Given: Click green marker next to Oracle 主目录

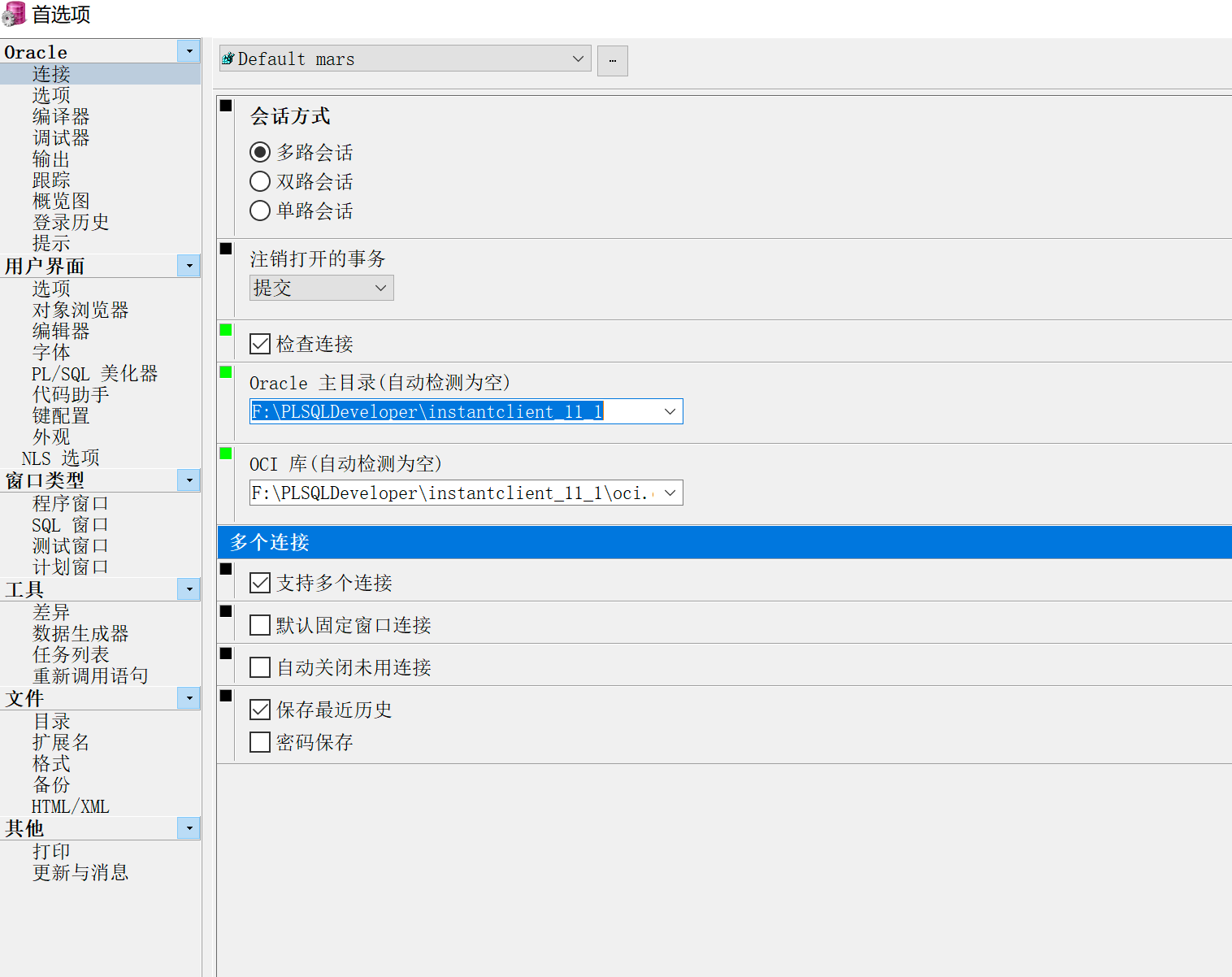Looking at the screenshot, I should pos(226,372).
